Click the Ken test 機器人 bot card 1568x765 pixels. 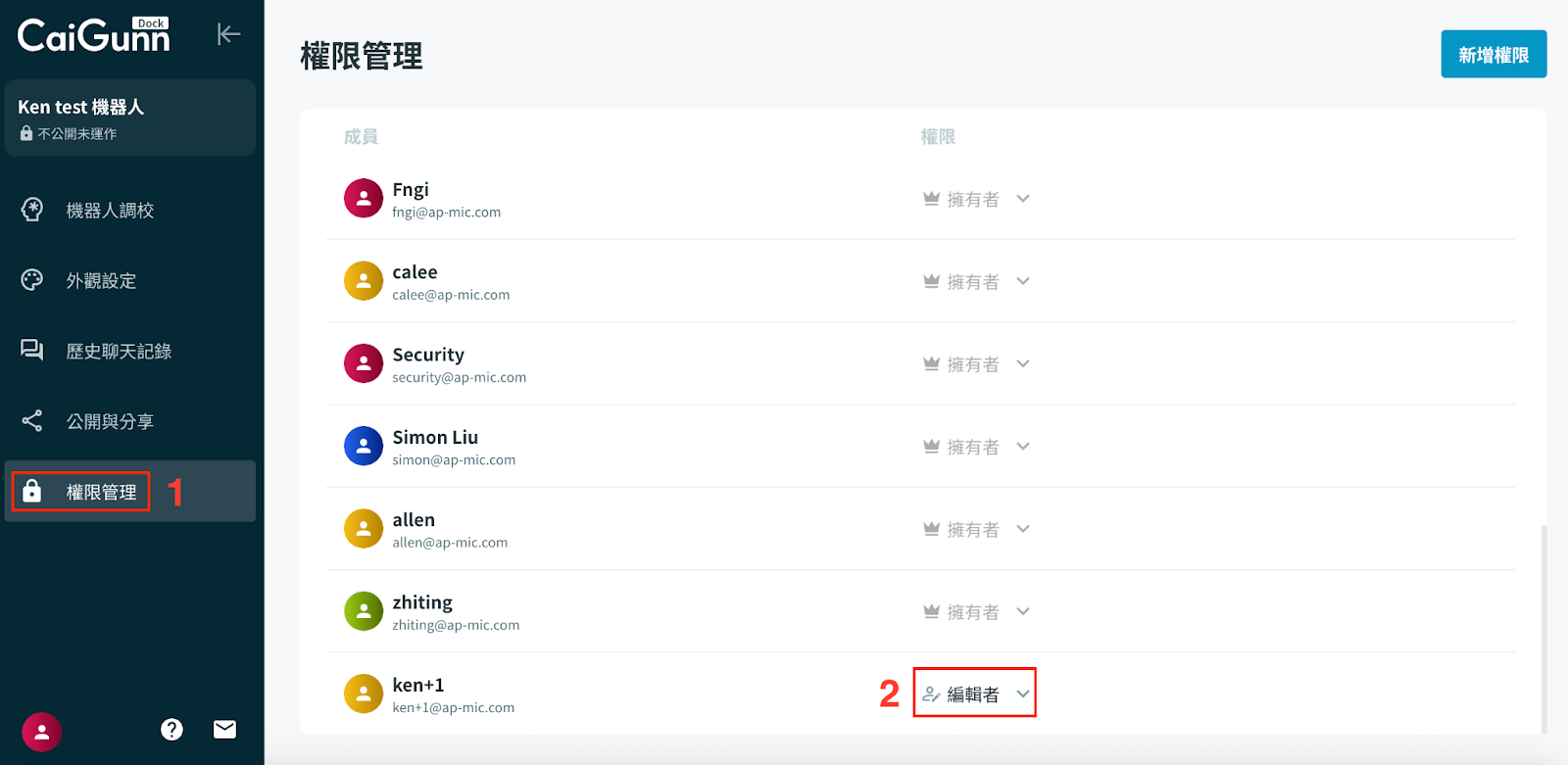(x=129, y=119)
